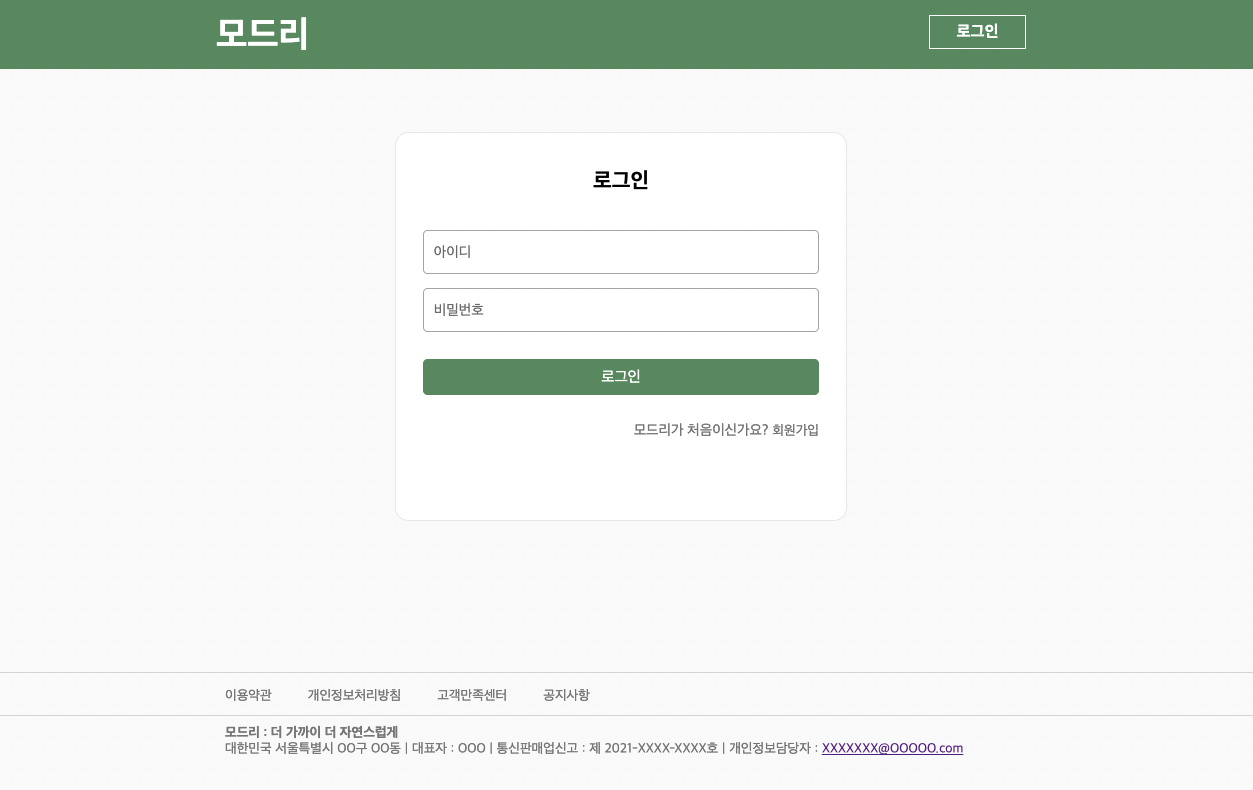Select the signup link after 모드리가 처음이신가요?
The image size is (1253, 790).
click(794, 430)
